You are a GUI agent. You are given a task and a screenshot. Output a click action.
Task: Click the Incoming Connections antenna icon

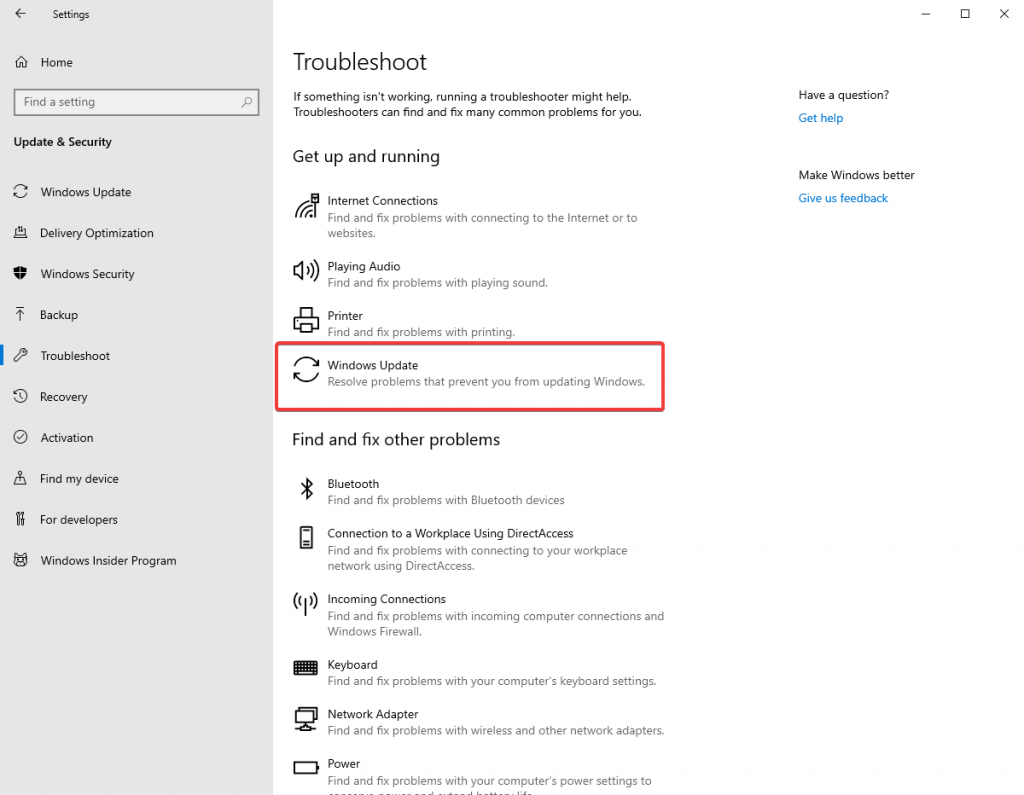pyautogui.click(x=306, y=604)
